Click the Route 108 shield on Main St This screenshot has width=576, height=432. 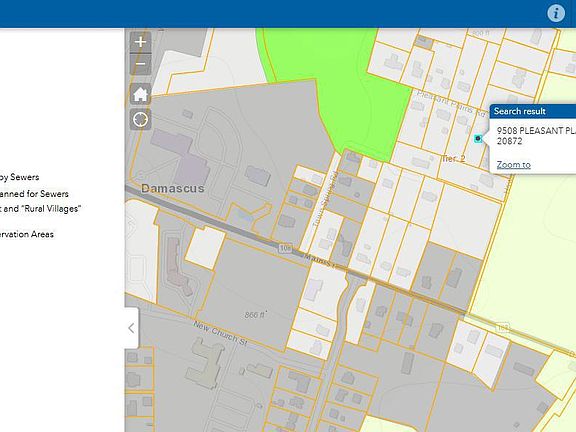point(285,248)
